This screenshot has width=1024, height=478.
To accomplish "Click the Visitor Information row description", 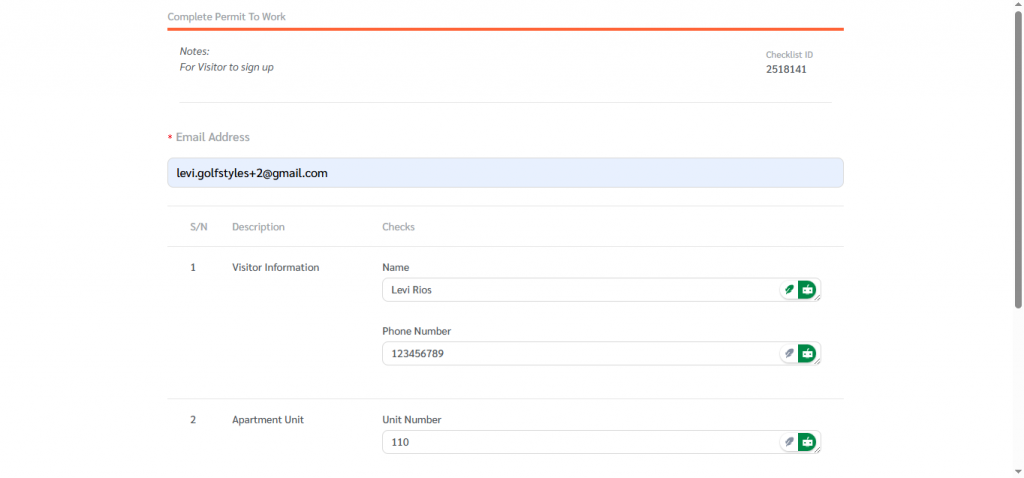I will [x=275, y=268].
